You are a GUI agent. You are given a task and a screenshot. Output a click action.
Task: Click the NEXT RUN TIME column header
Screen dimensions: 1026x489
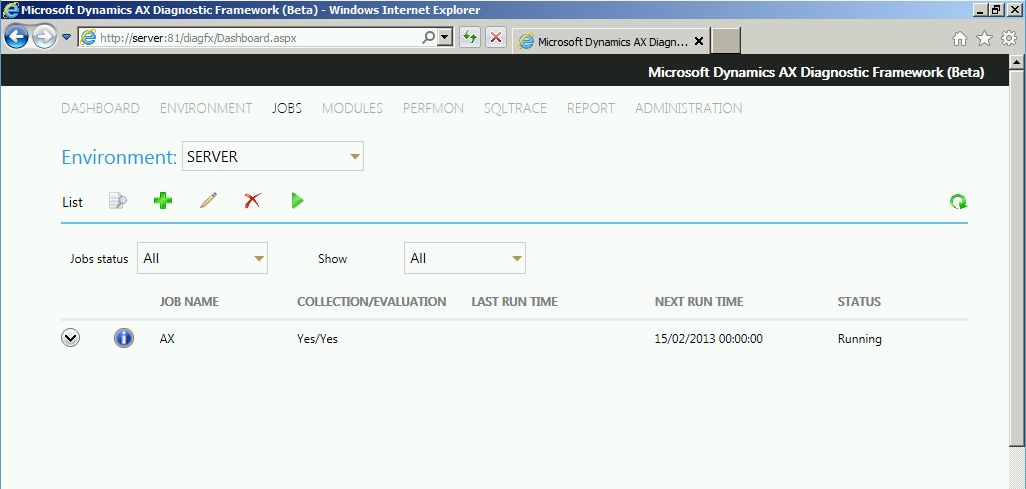tap(699, 302)
